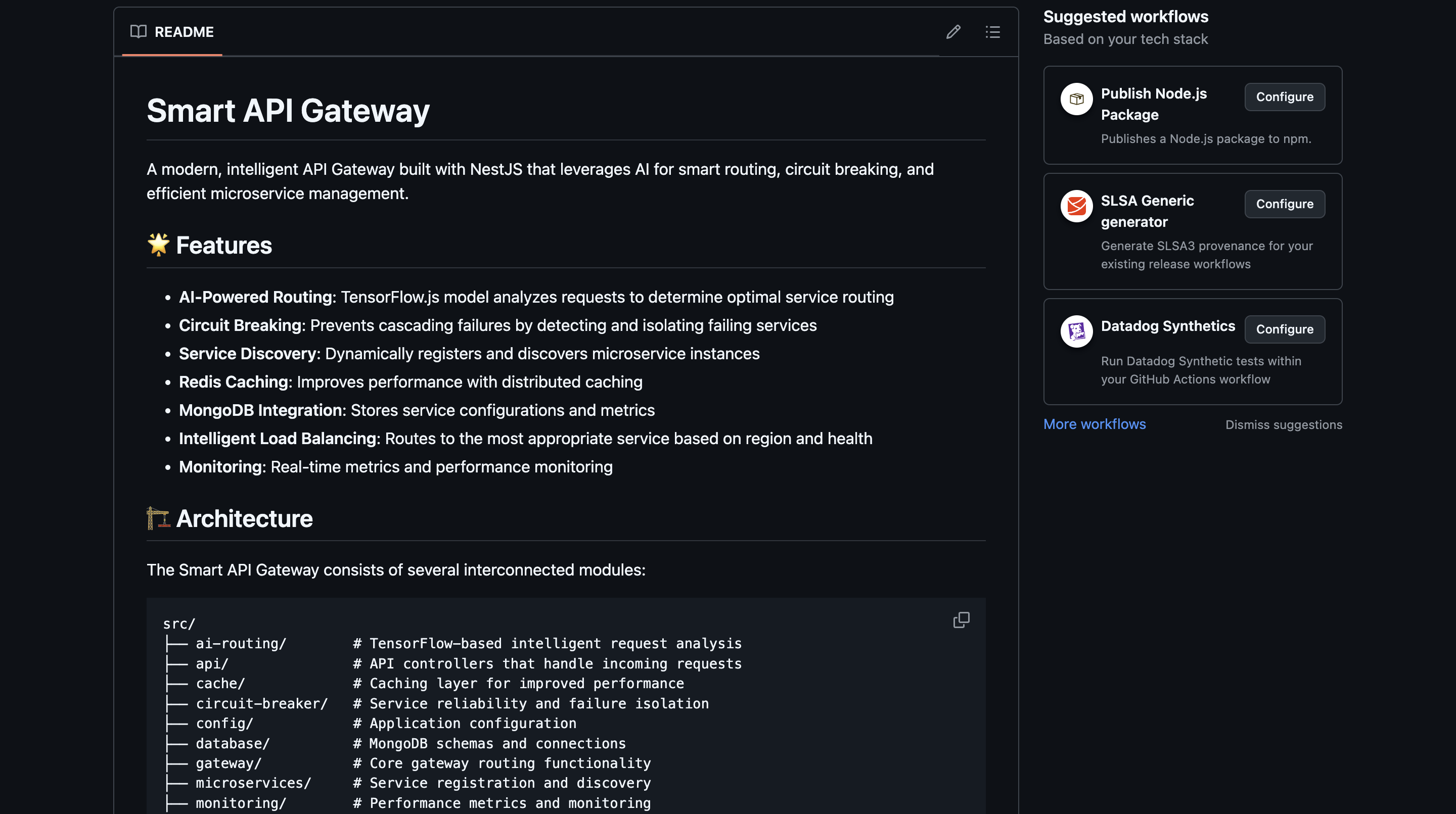Image resolution: width=1456 pixels, height=814 pixels.
Task: Click the MongoDB Integration bullet text
Action: pos(417,410)
